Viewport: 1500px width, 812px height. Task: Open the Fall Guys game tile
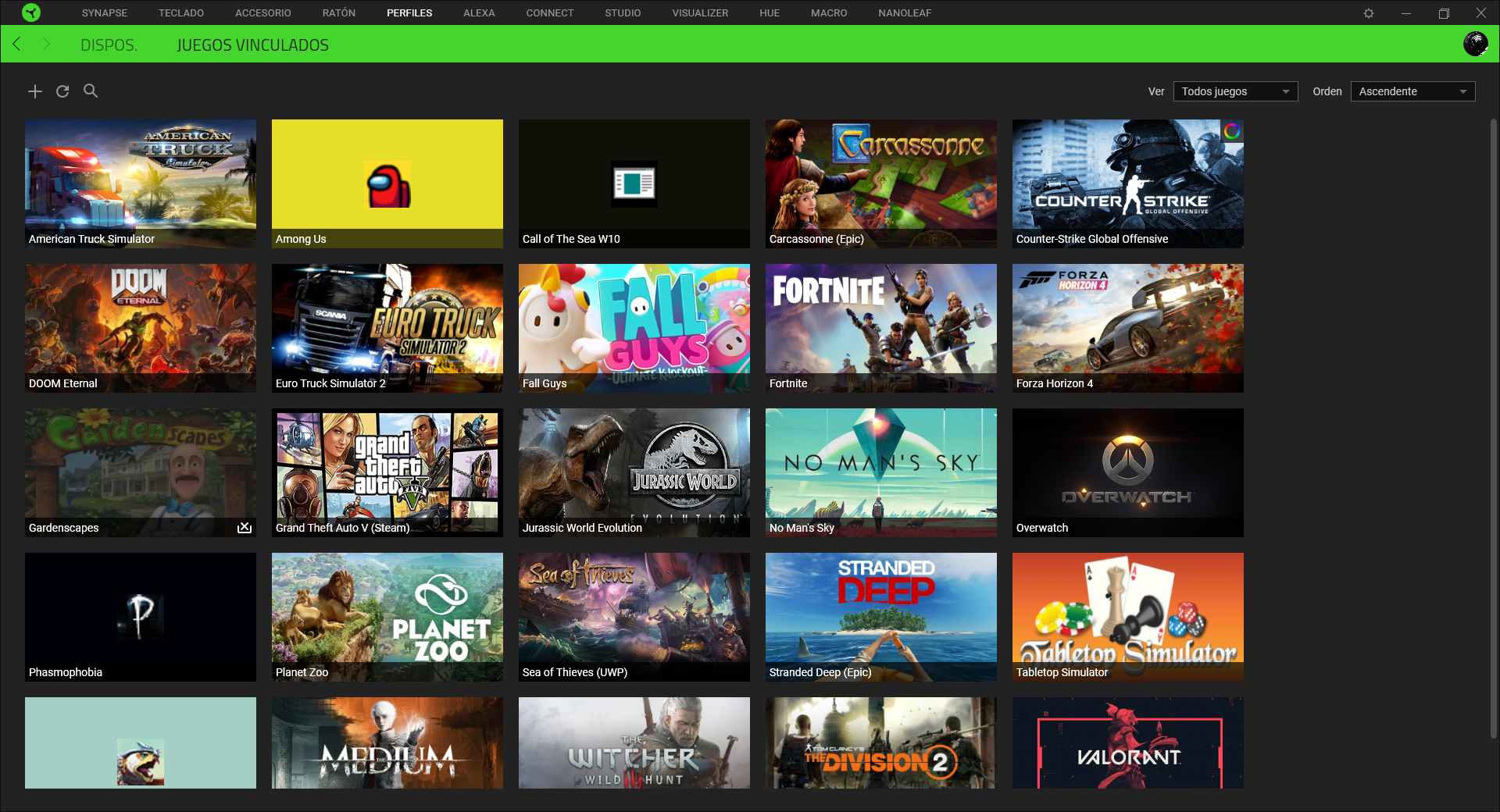(634, 328)
